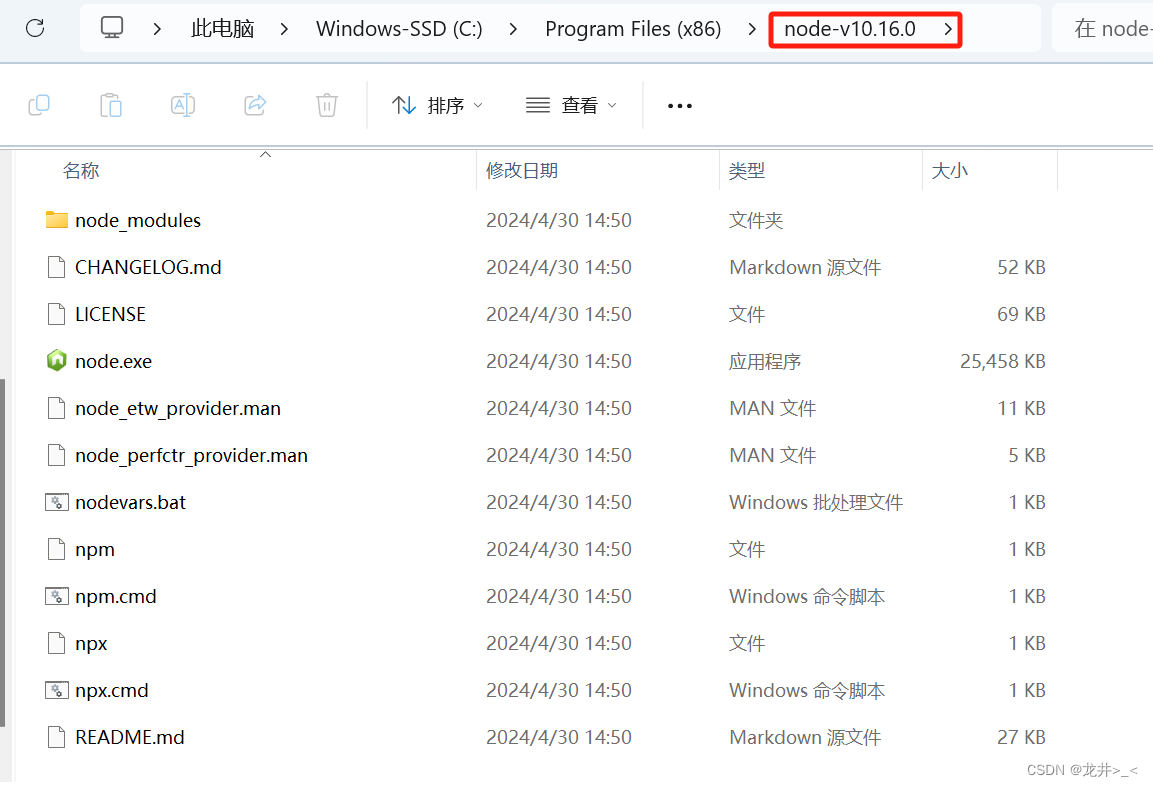1153x786 pixels.
Task: Click the 69 KB size value
Action: [x=1021, y=315]
